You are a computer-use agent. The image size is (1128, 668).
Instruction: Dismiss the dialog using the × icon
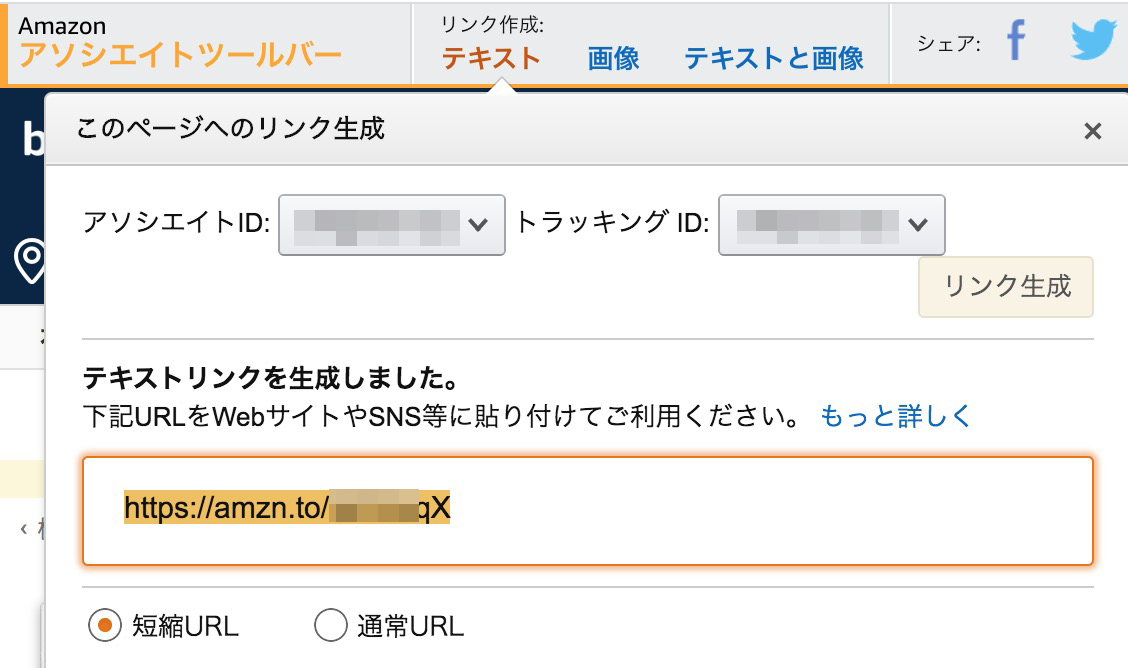coord(1091,131)
